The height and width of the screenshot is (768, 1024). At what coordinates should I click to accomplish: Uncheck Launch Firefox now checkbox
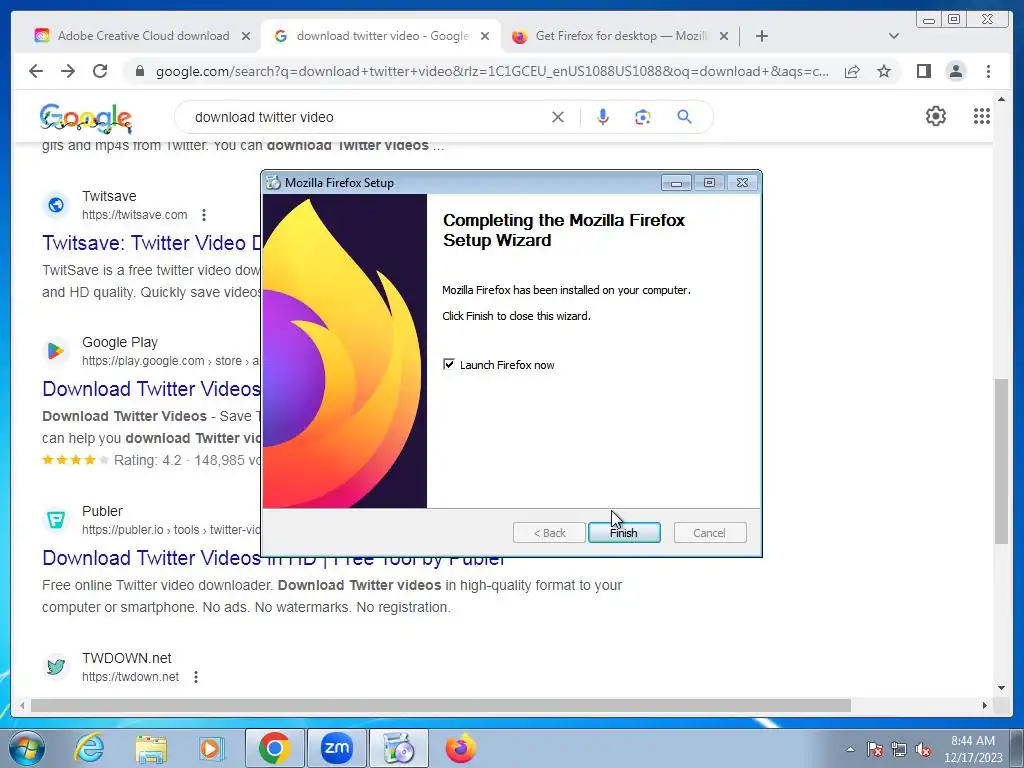[449, 364]
